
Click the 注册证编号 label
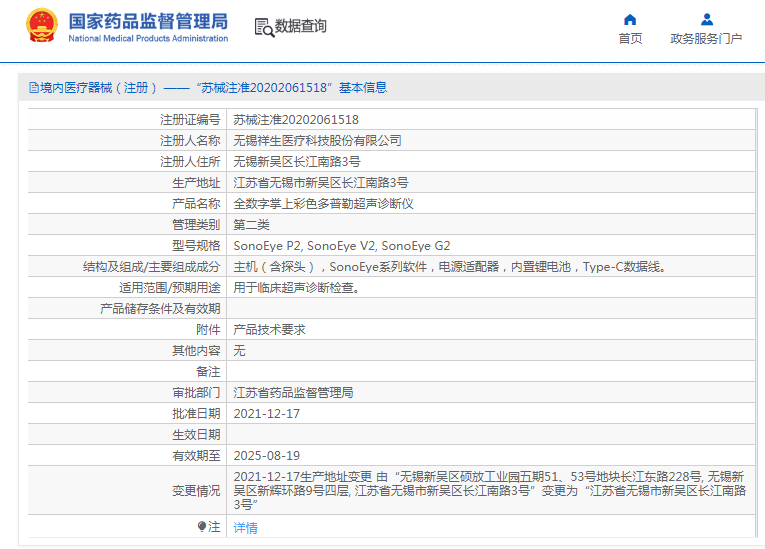point(190,120)
